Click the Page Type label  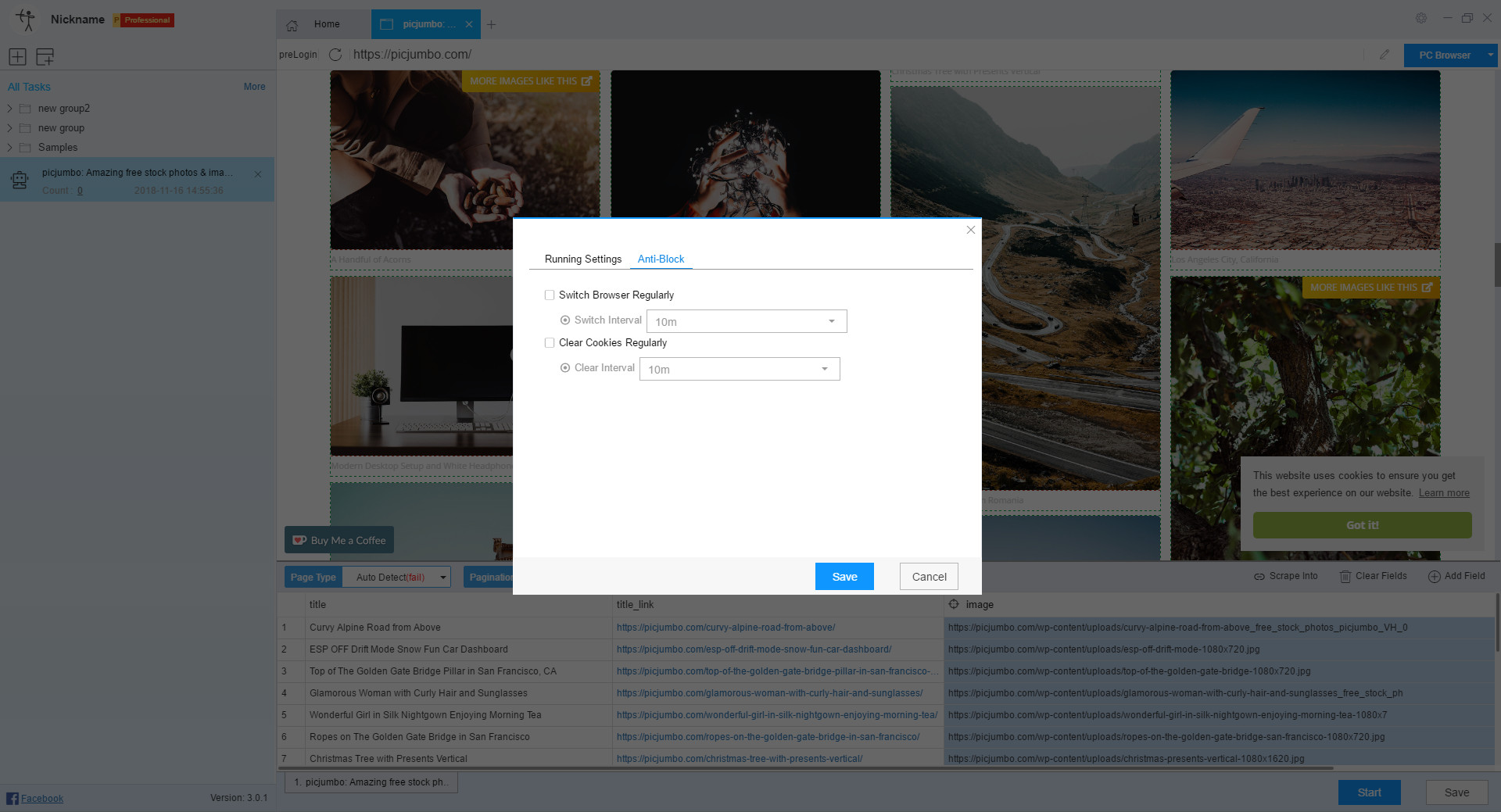(313, 578)
